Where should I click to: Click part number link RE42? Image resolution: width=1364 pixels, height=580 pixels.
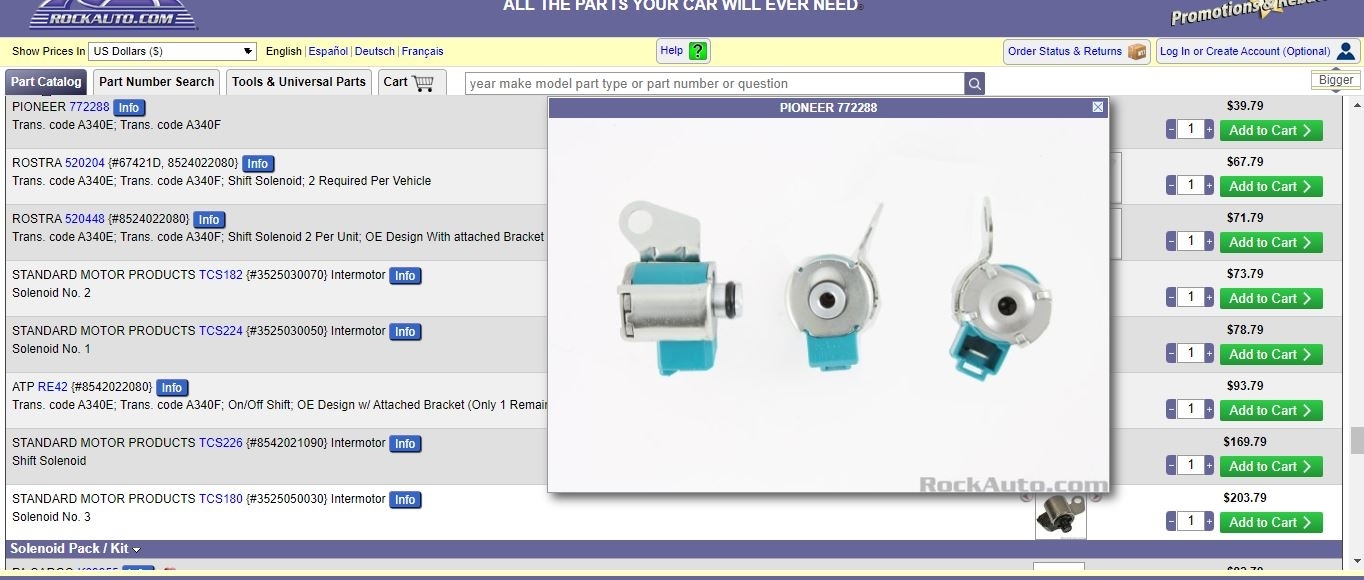pyautogui.click(x=53, y=387)
